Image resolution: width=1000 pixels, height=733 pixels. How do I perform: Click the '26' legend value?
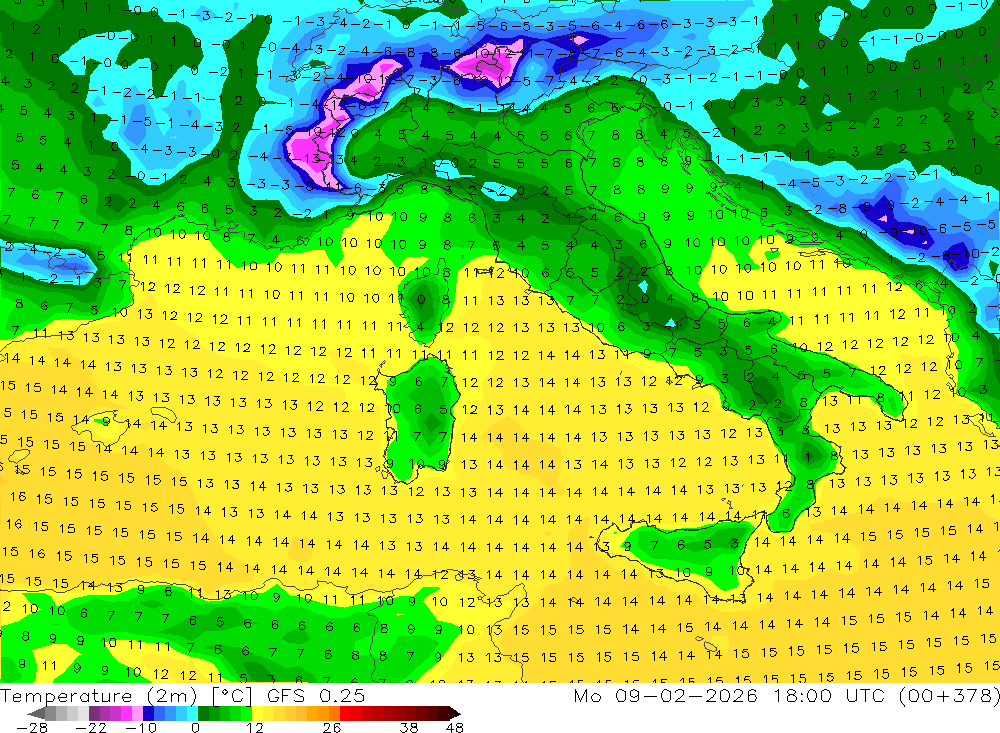click(331, 727)
